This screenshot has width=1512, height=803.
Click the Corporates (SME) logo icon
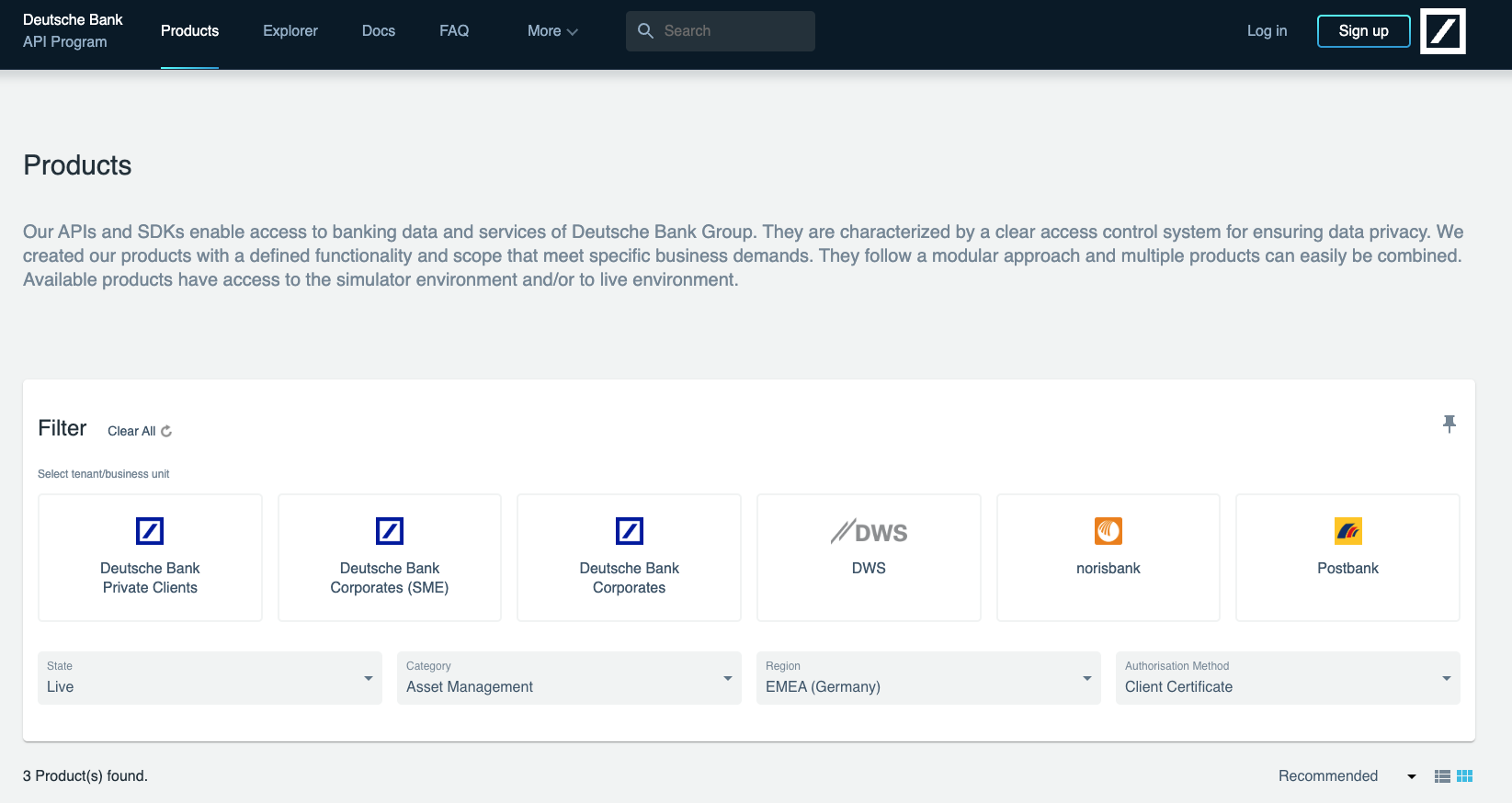click(390, 531)
